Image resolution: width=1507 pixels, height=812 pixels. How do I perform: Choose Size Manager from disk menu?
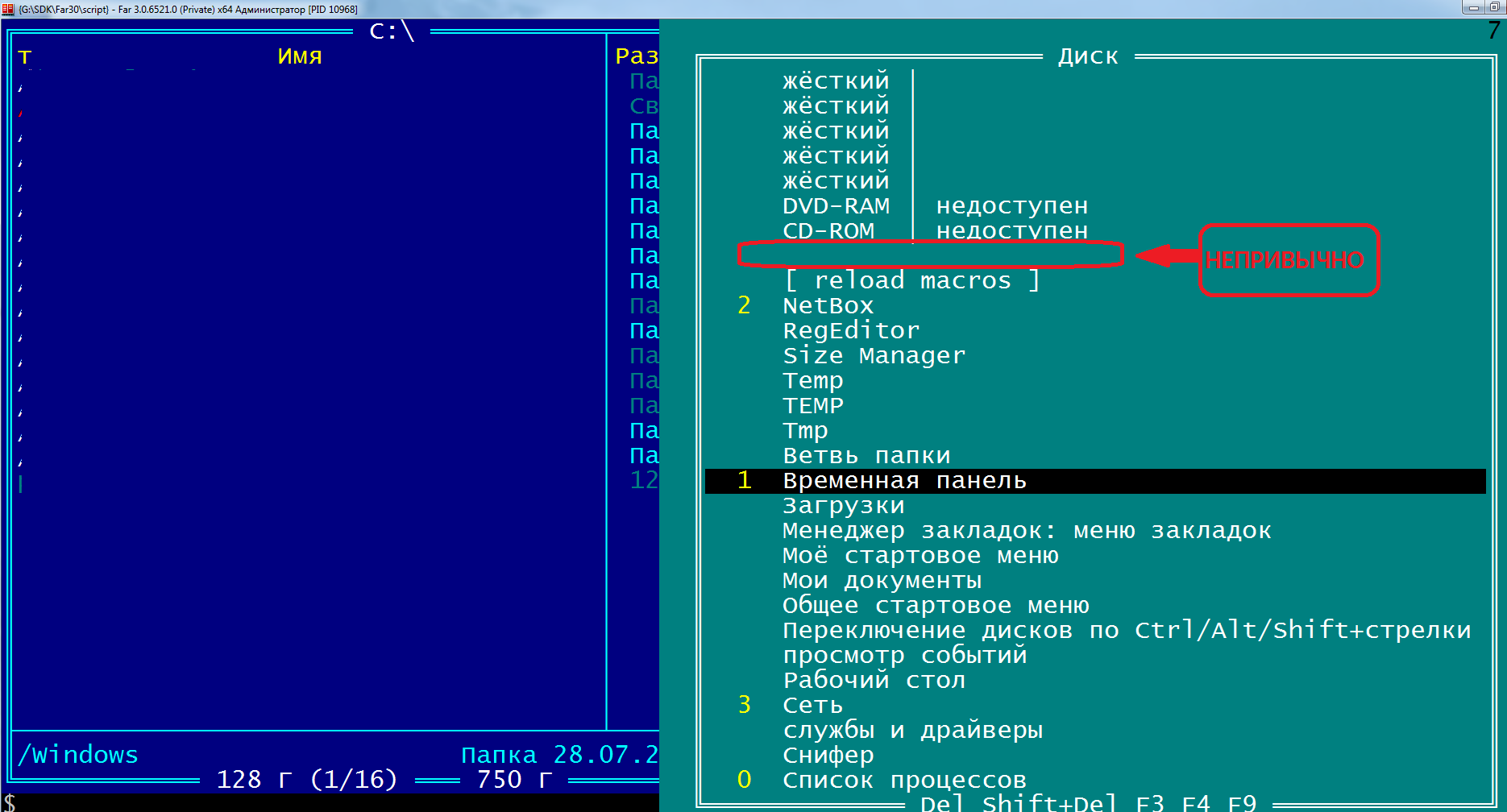coord(874,356)
